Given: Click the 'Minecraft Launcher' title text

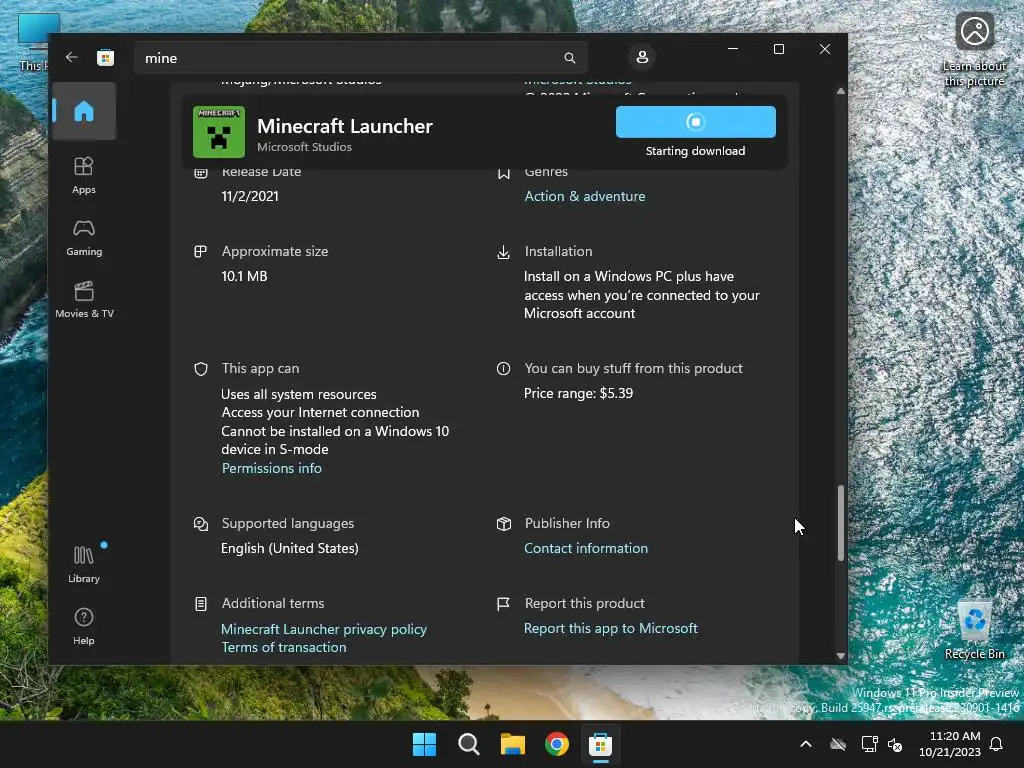Looking at the screenshot, I should (x=345, y=126).
